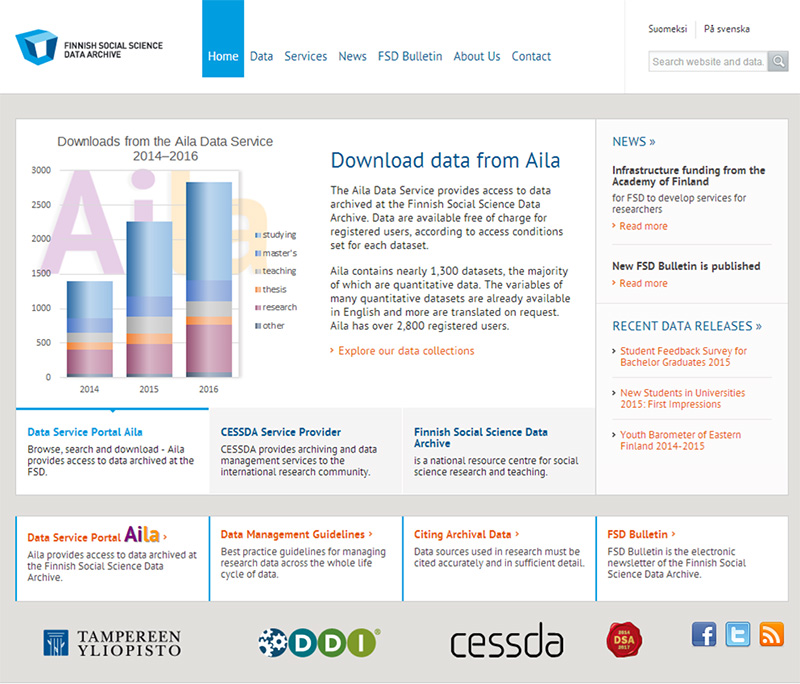Click the search website and data field
Image resolution: width=800 pixels, height=684 pixels.
708,62
